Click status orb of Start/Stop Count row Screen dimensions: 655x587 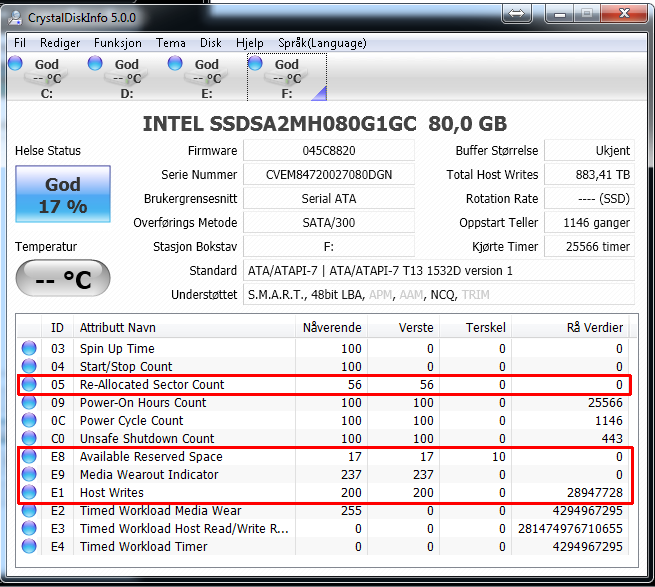click(29, 366)
